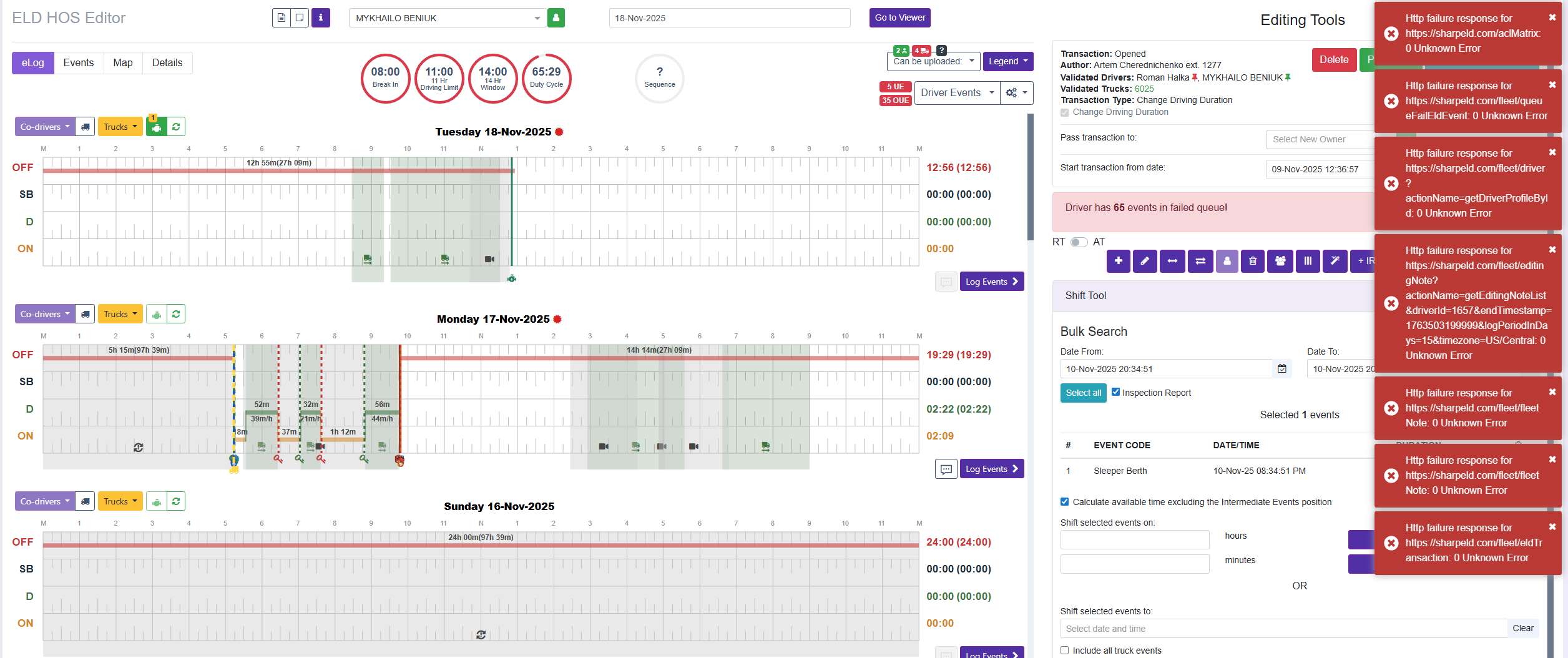Click the magic wand tool
The image size is (1568, 658).
pyautogui.click(x=1335, y=261)
